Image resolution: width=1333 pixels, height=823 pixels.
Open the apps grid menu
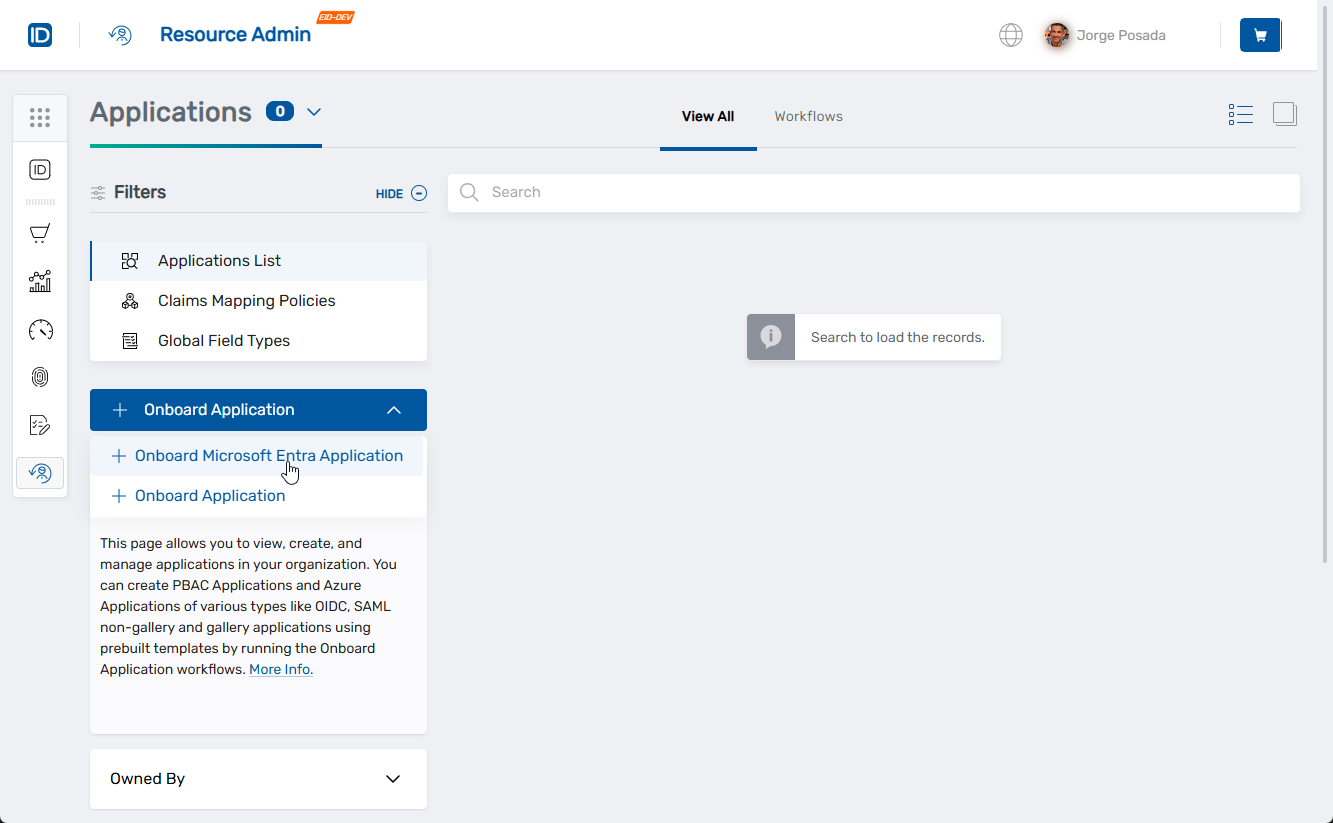tap(40, 117)
